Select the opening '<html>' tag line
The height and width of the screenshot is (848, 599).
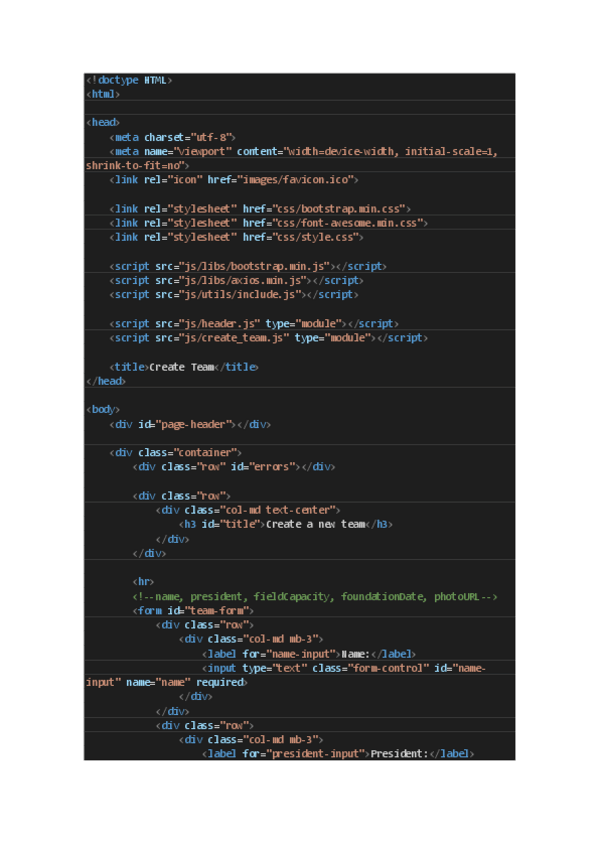103,94
